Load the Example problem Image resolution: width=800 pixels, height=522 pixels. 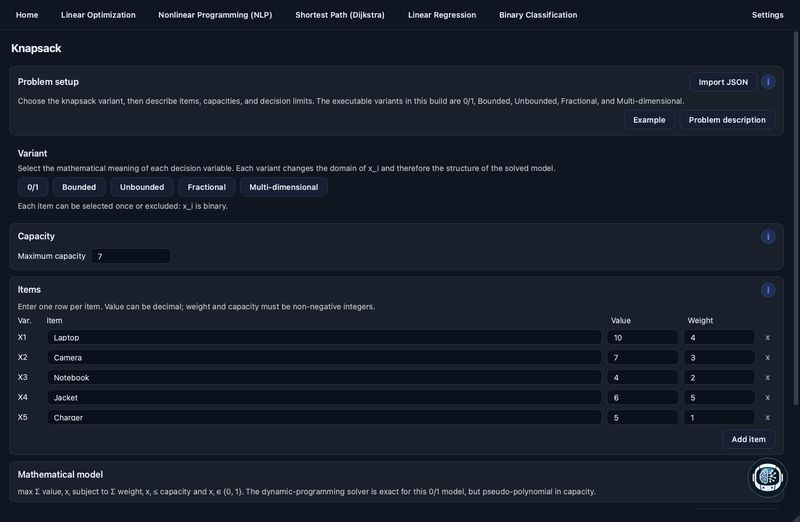[x=649, y=120]
